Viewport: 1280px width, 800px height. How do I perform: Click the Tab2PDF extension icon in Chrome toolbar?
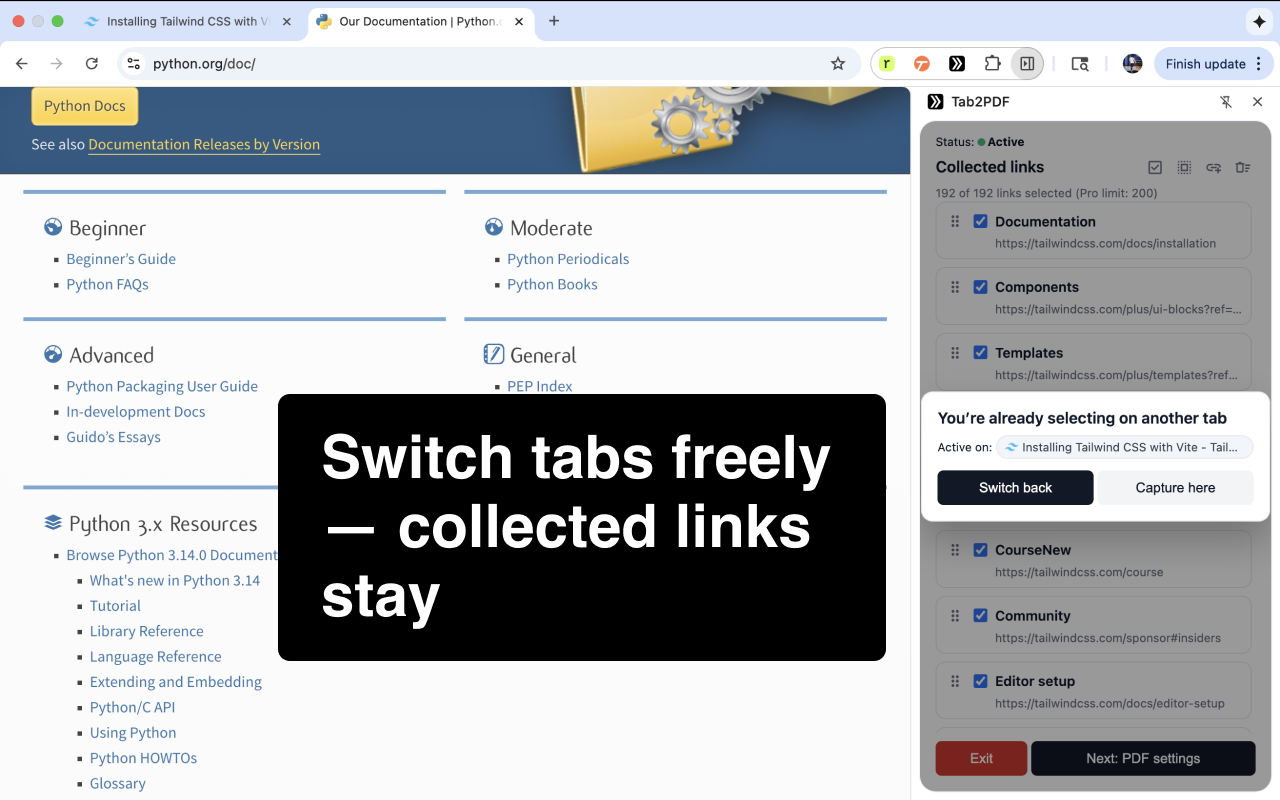point(957,63)
